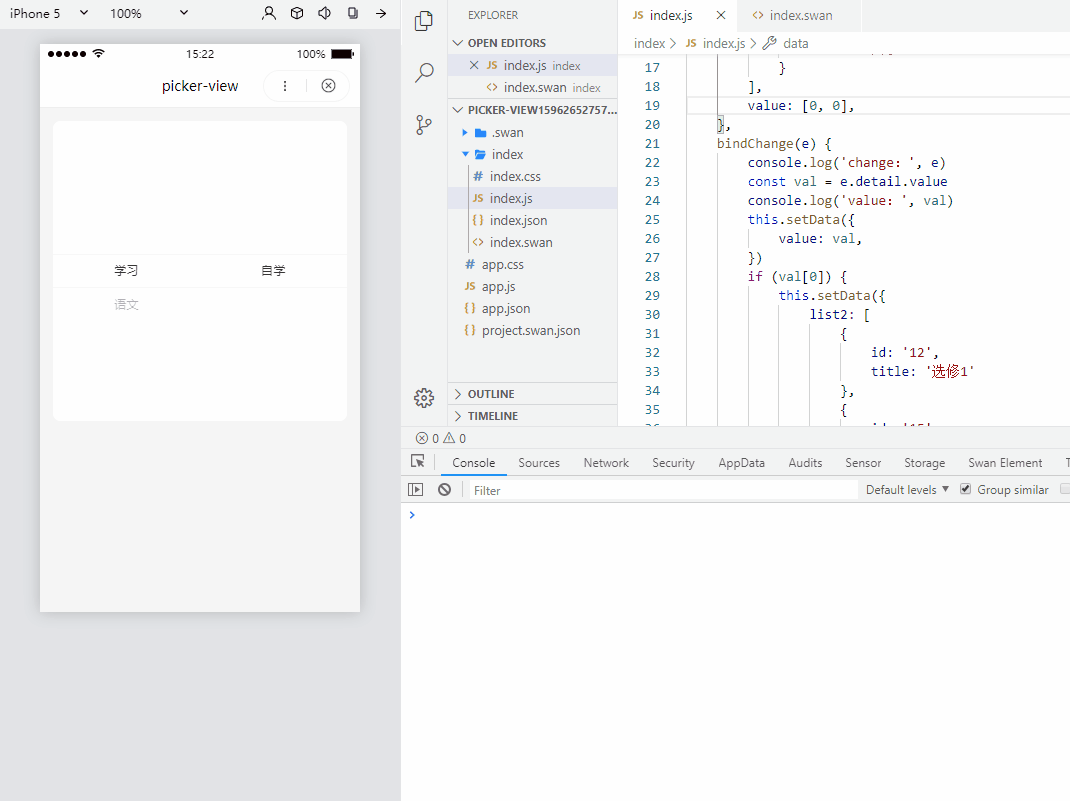The width and height of the screenshot is (1070, 801).
Task: Click the data breadcrumb in editor path
Action: pyautogui.click(x=796, y=44)
